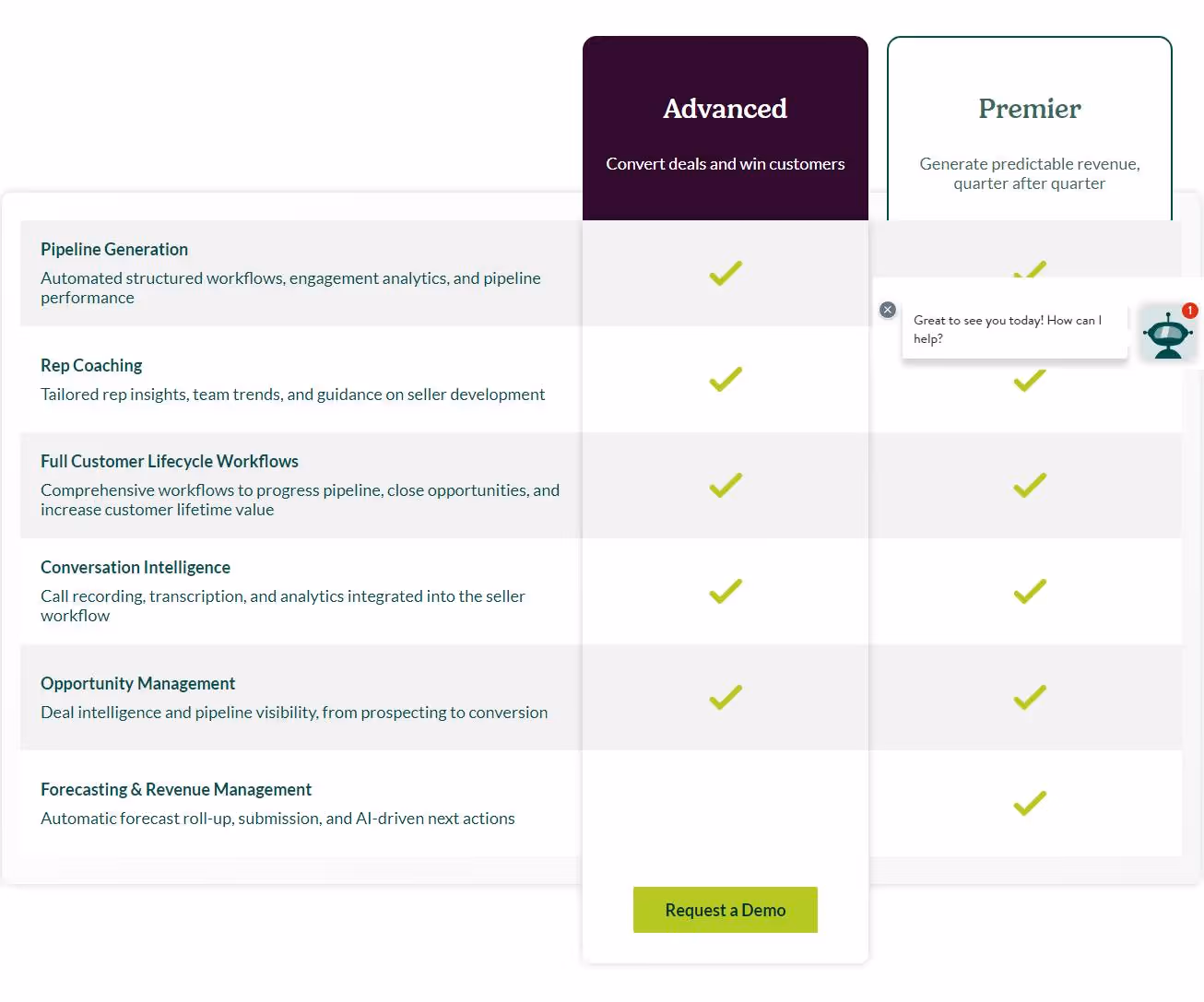Click the Premier checkmark for Full Customer Lifecycle Workflows
Viewport: 1204px width, 1002px height.
[1029, 485]
